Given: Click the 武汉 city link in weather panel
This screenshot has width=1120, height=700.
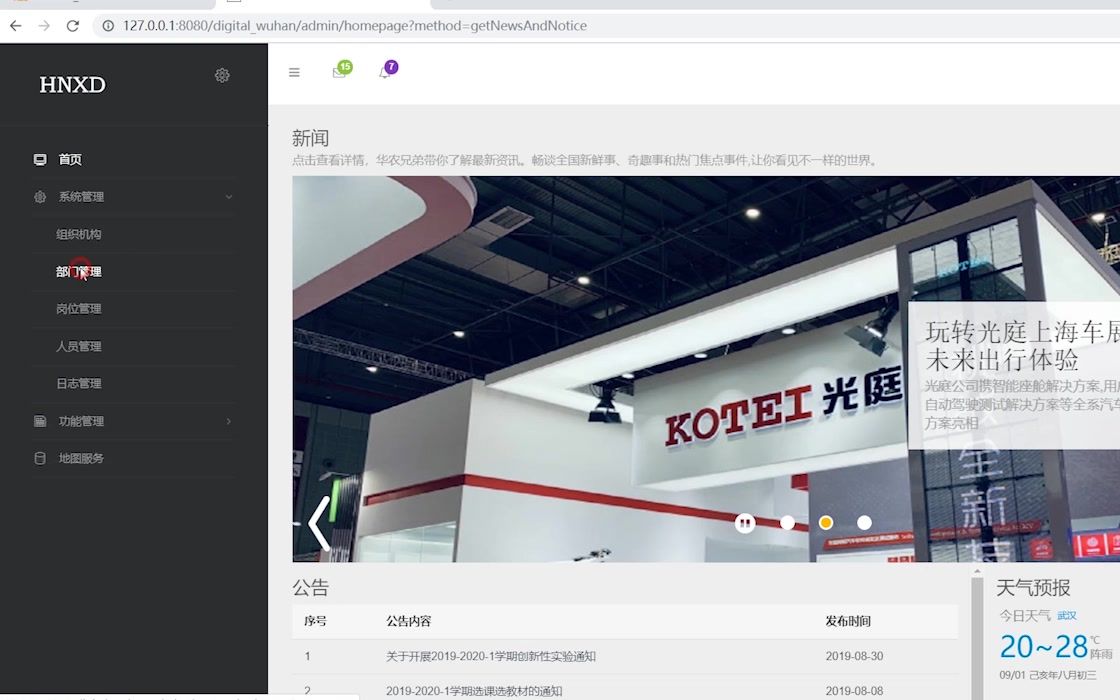Looking at the screenshot, I should pos(1067,616).
